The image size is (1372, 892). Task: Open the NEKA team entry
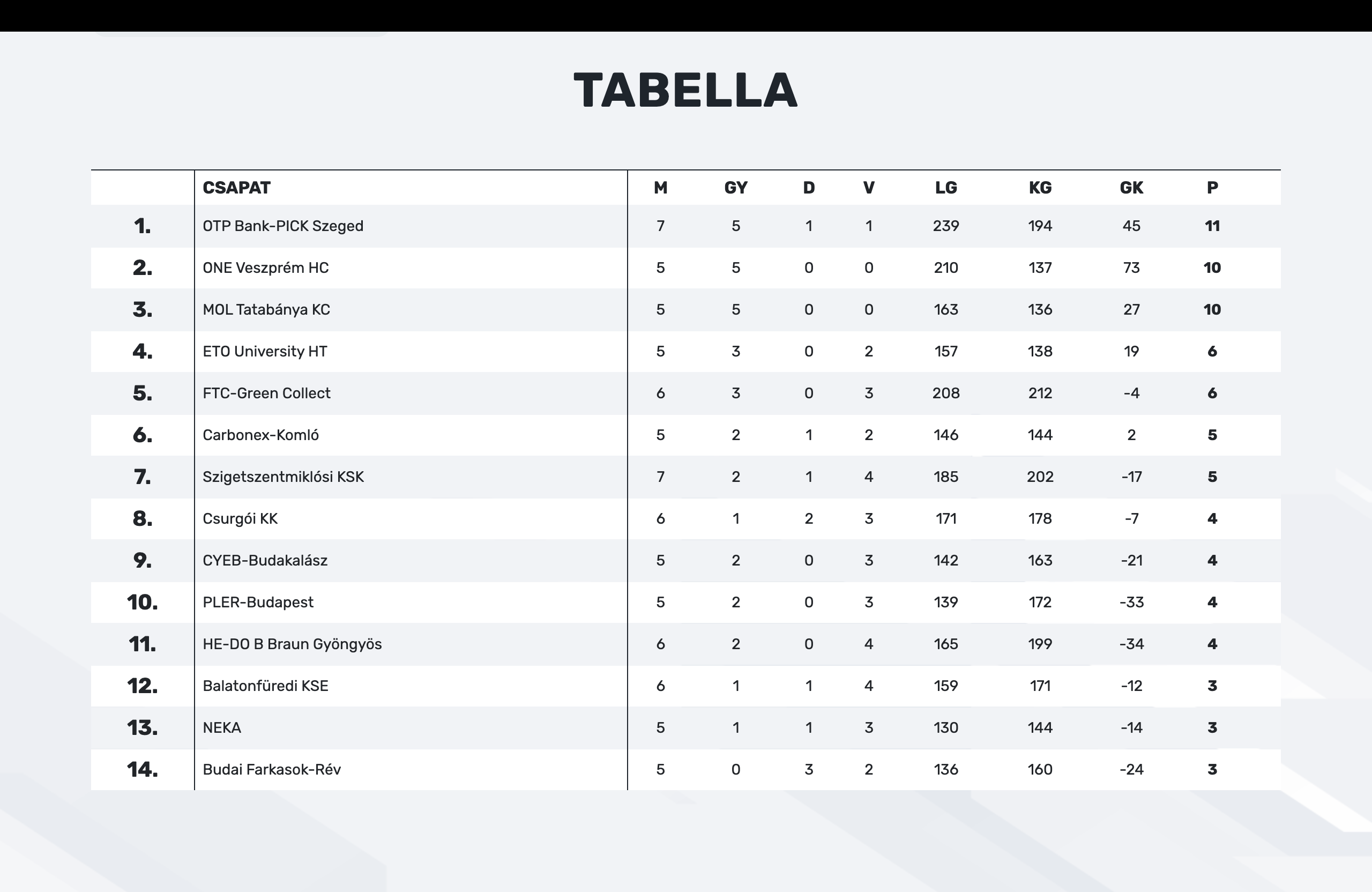pos(221,727)
